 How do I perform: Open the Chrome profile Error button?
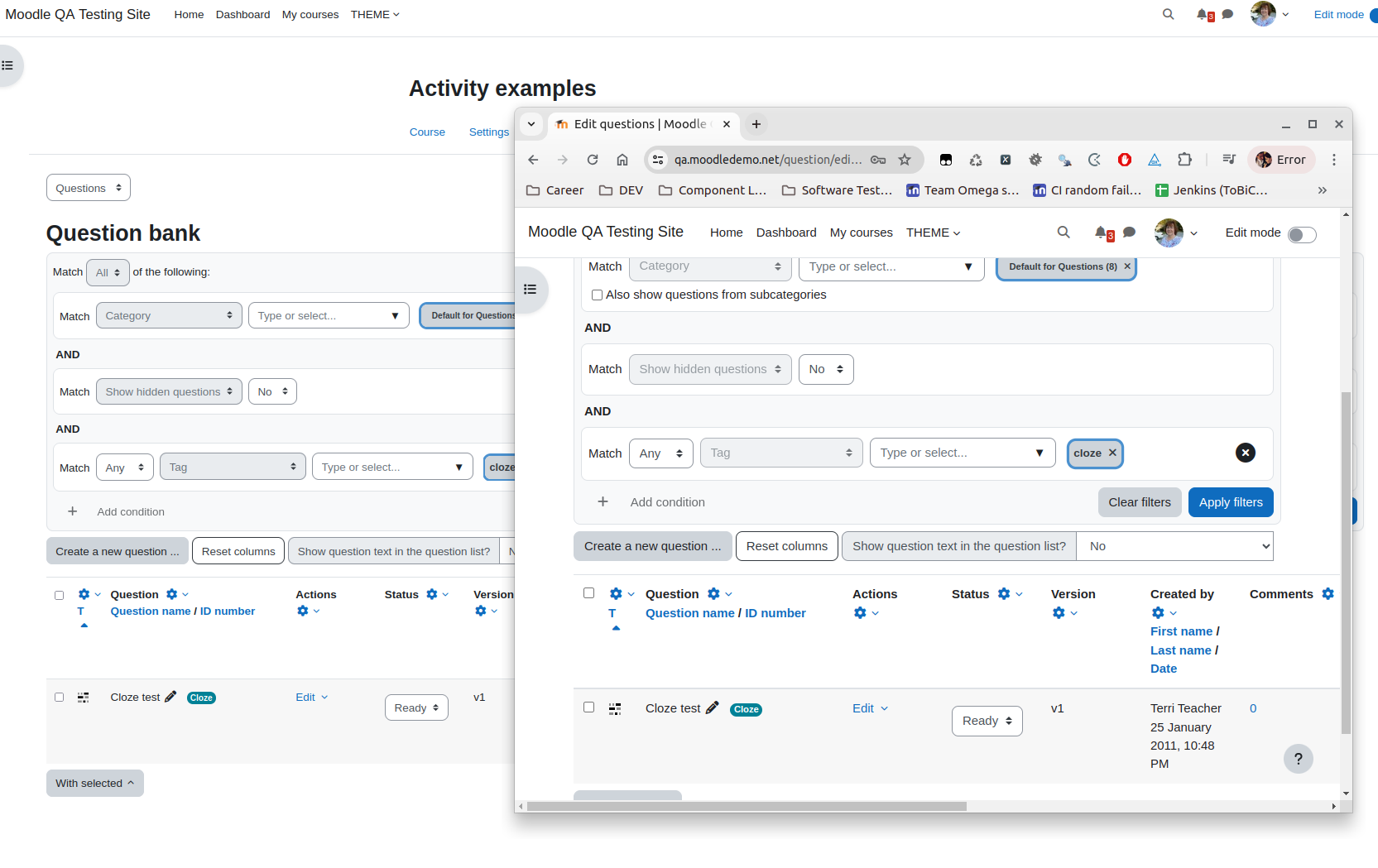[1280, 160]
